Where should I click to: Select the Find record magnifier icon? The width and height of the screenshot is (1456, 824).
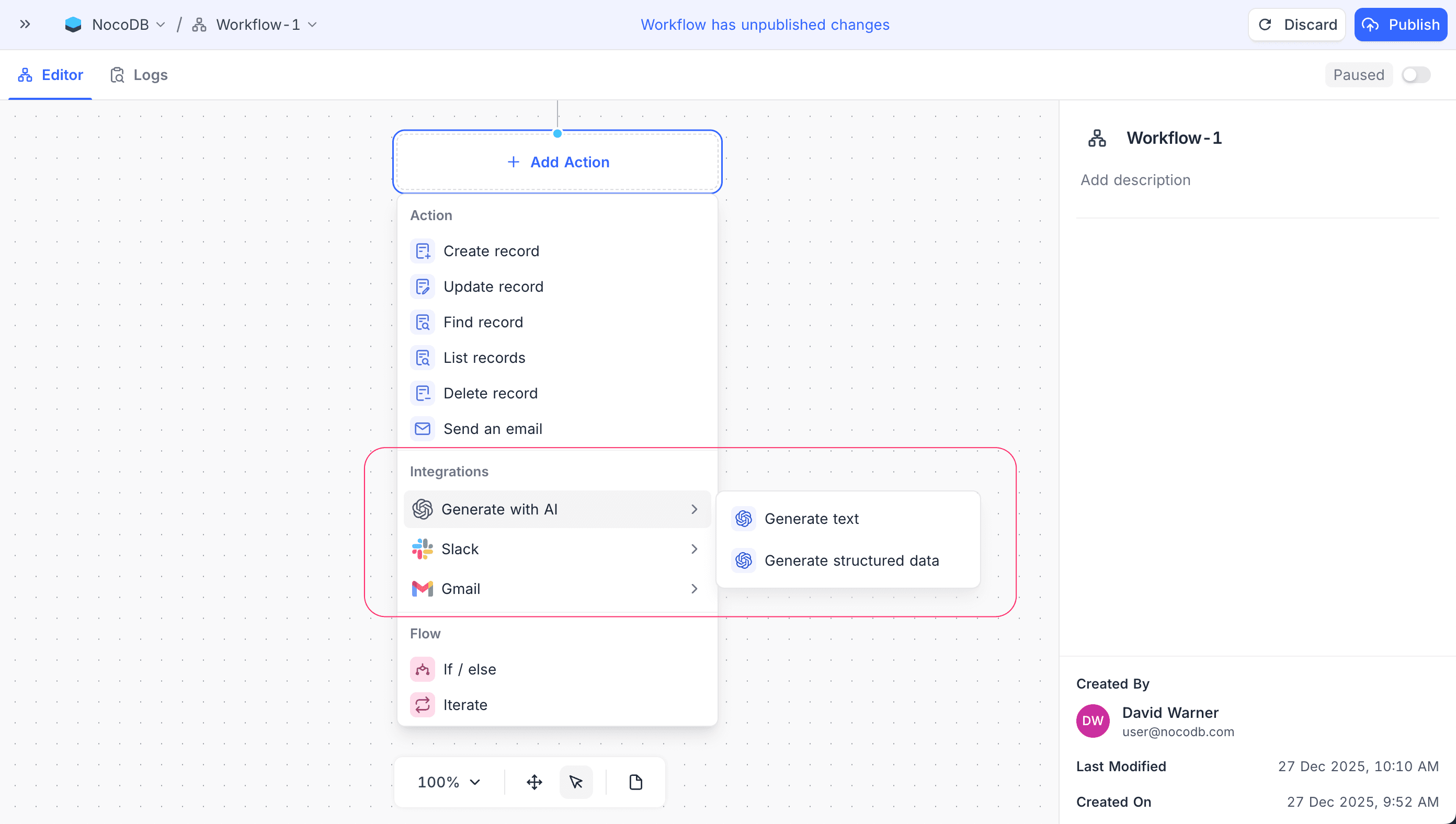[x=423, y=322]
